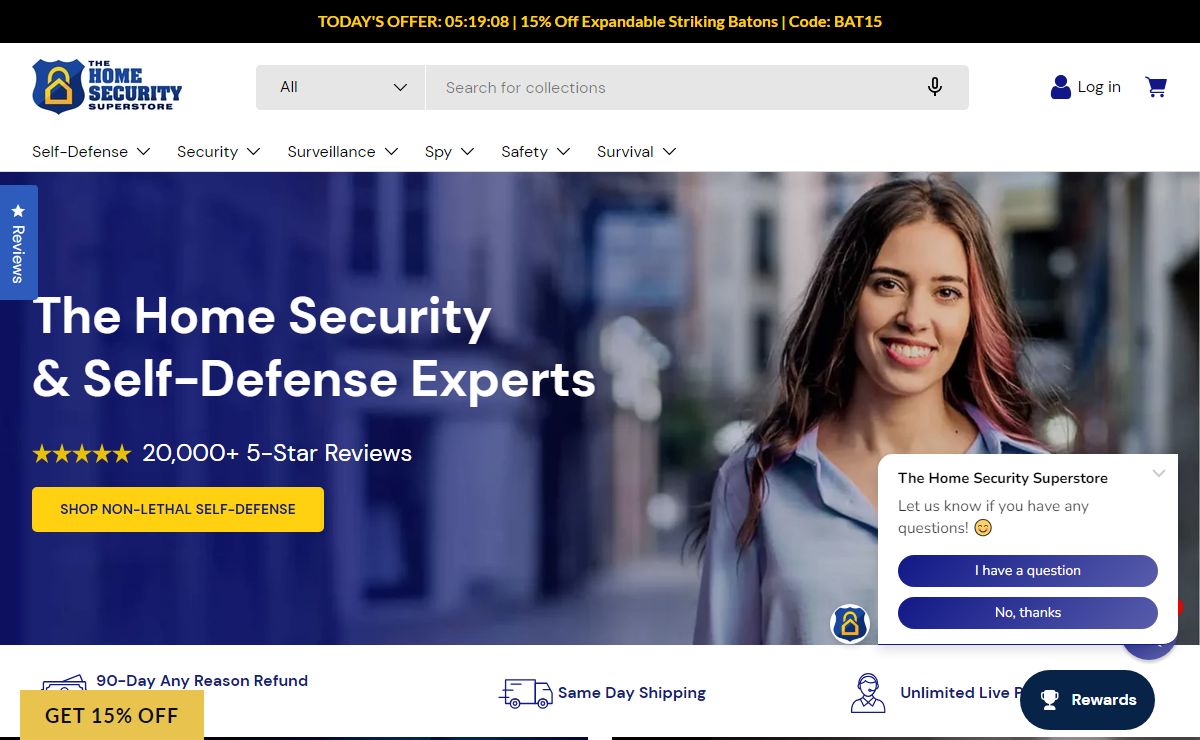Click the 90-Day Any Reason Refund text

(202, 681)
